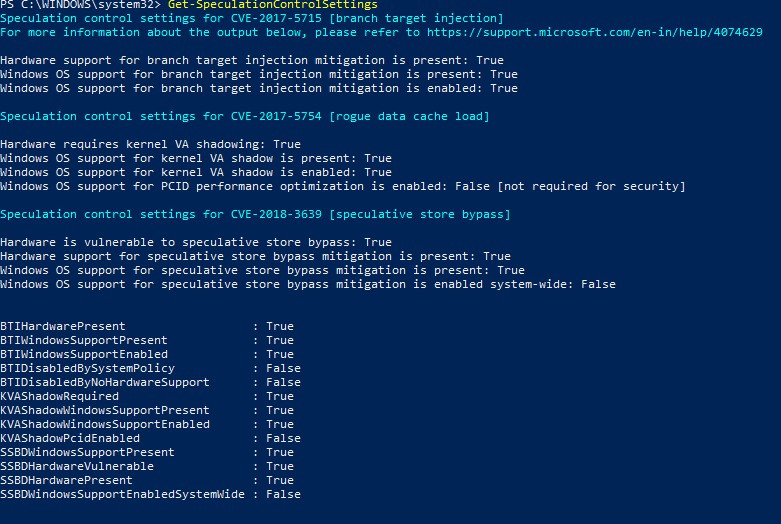The height and width of the screenshot is (524, 781).
Task: Select the SSBDHardwareVulnerable property name
Action: (x=77, y=466)
